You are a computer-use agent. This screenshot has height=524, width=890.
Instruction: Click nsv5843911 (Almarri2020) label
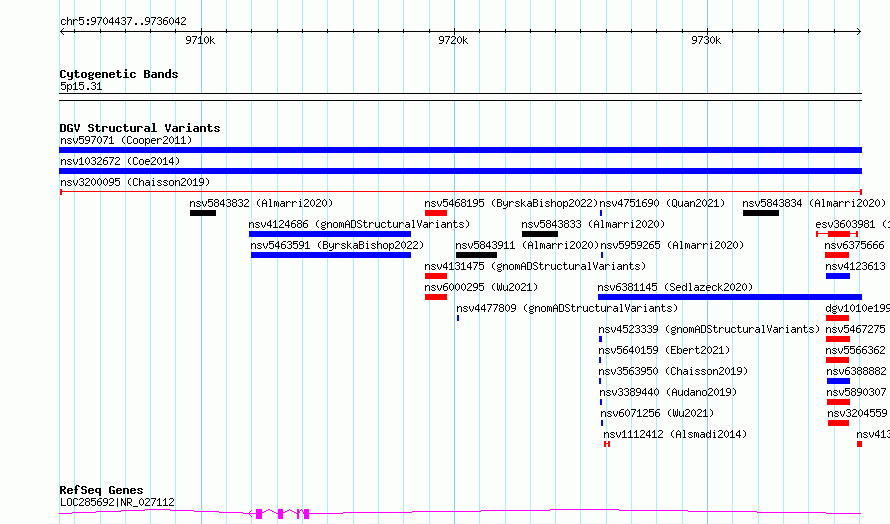(527, 245)
